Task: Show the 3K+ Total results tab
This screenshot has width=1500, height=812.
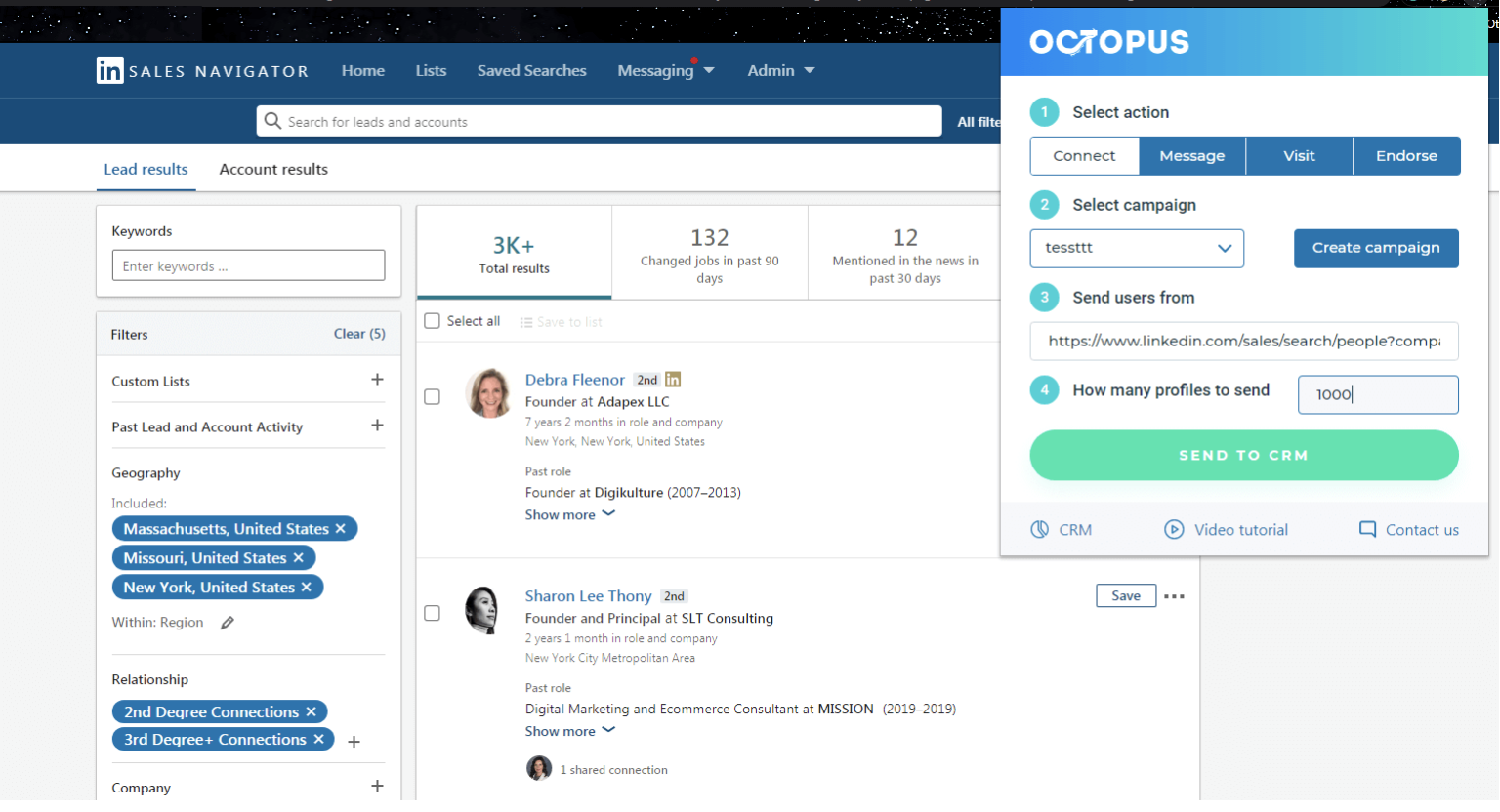Action: pyautogui.click(x=515, y=253)
